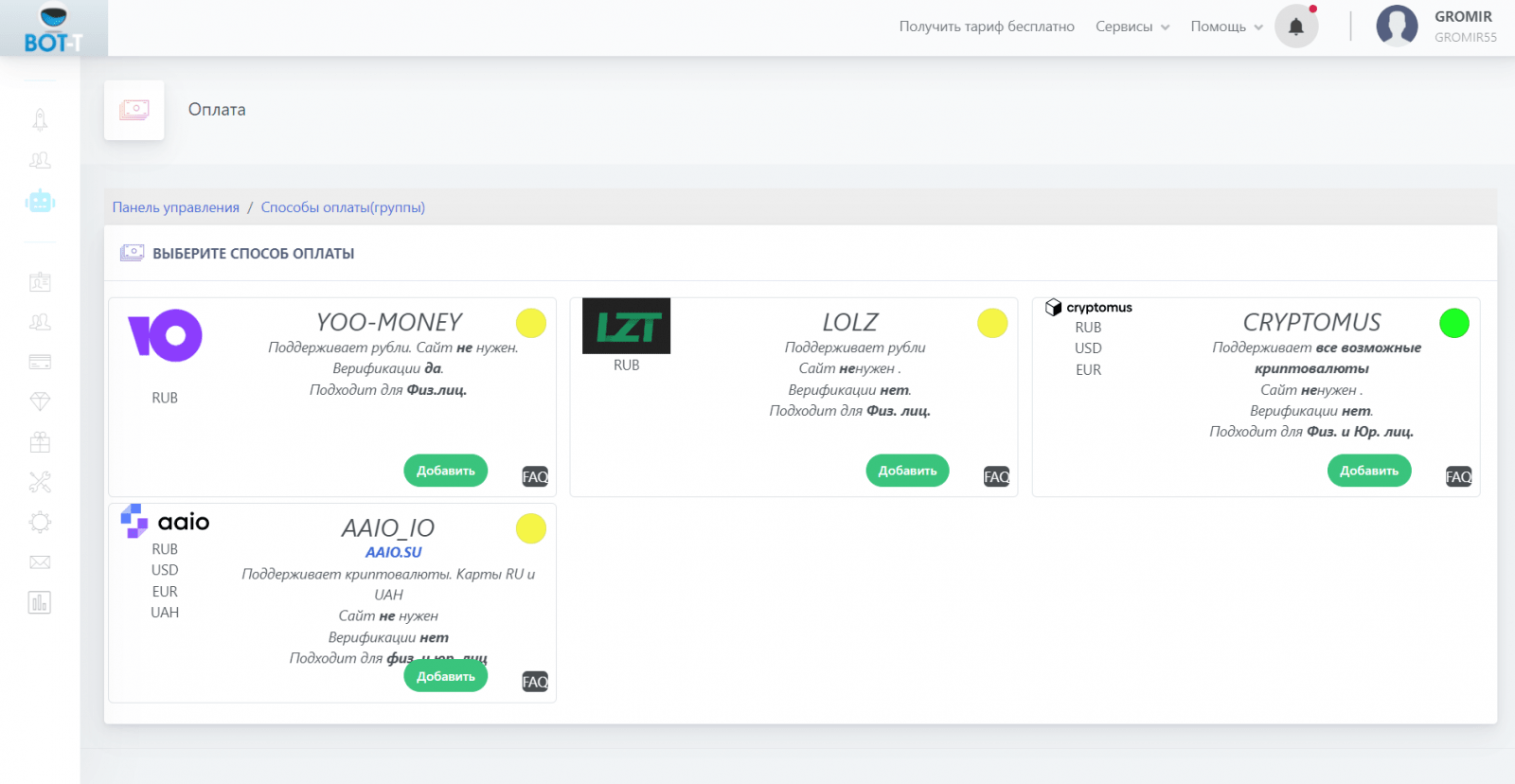The image size is (1515, 784).
Task: Add the CRYPTOMUS payment method
Action: (x=1369, y=471)
